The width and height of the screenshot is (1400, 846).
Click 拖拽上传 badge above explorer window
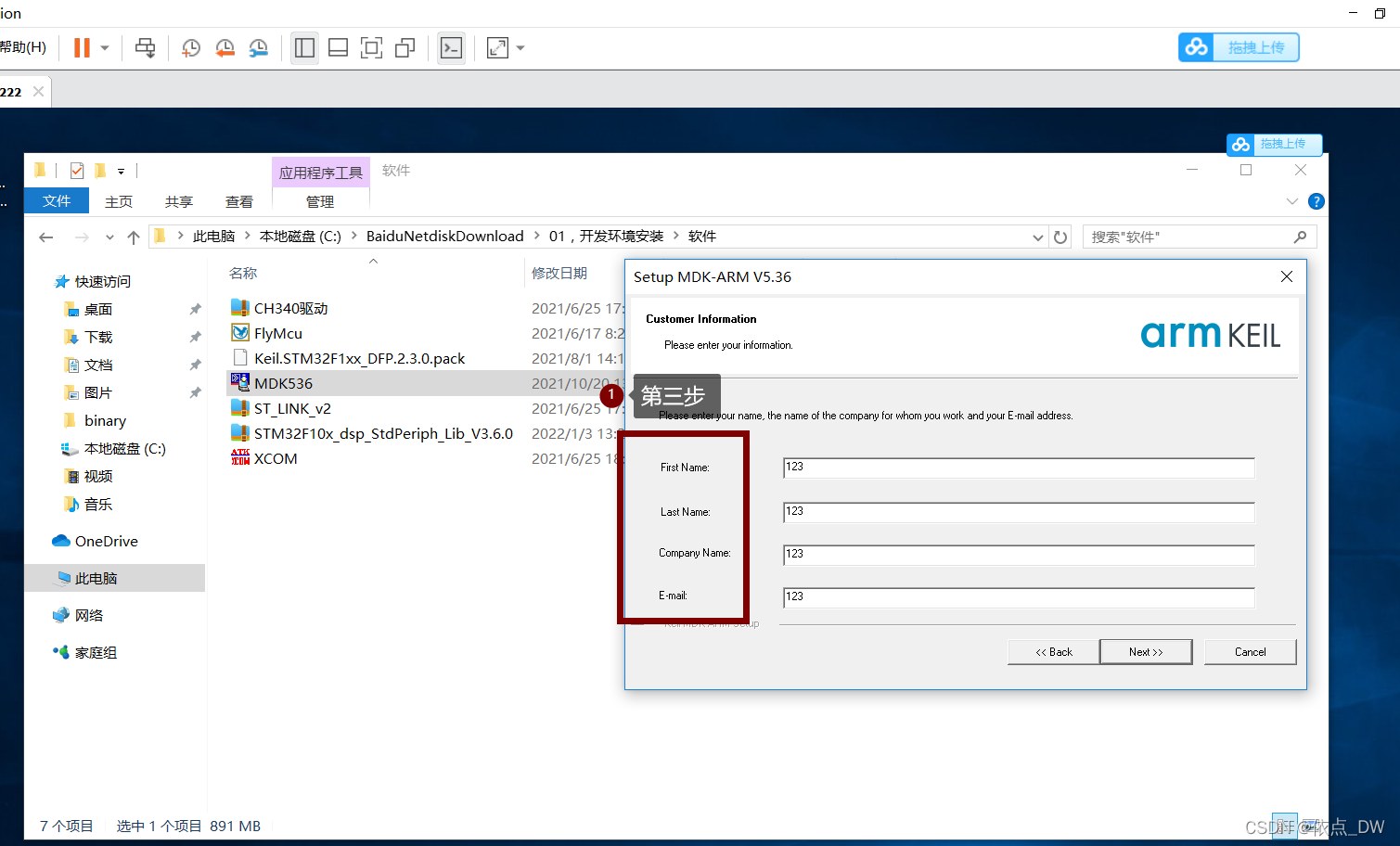click(1274, 144)
